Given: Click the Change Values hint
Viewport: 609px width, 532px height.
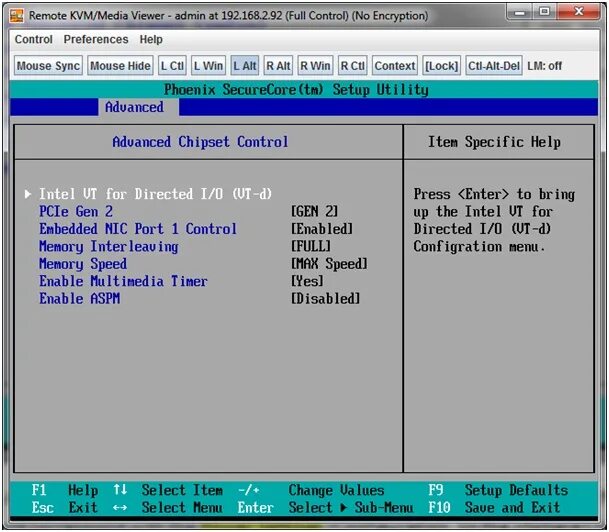Looking at the screenshot, I should [x=311, y=490].
